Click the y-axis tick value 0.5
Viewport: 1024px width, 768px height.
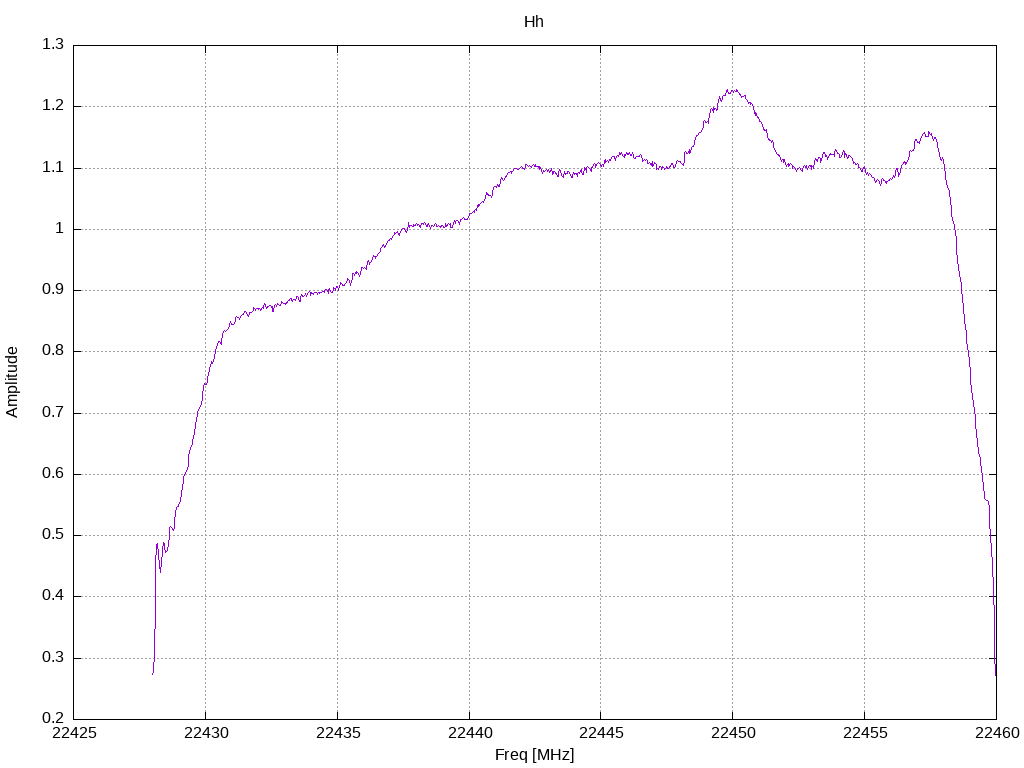coord(53,535)
